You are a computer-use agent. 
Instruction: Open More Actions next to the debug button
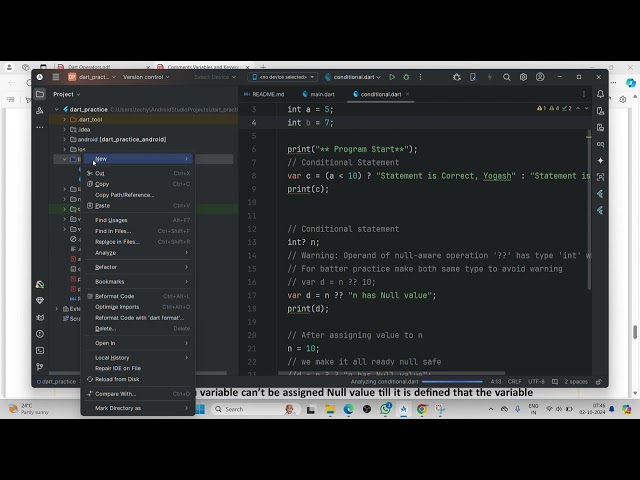coord(420,77)
